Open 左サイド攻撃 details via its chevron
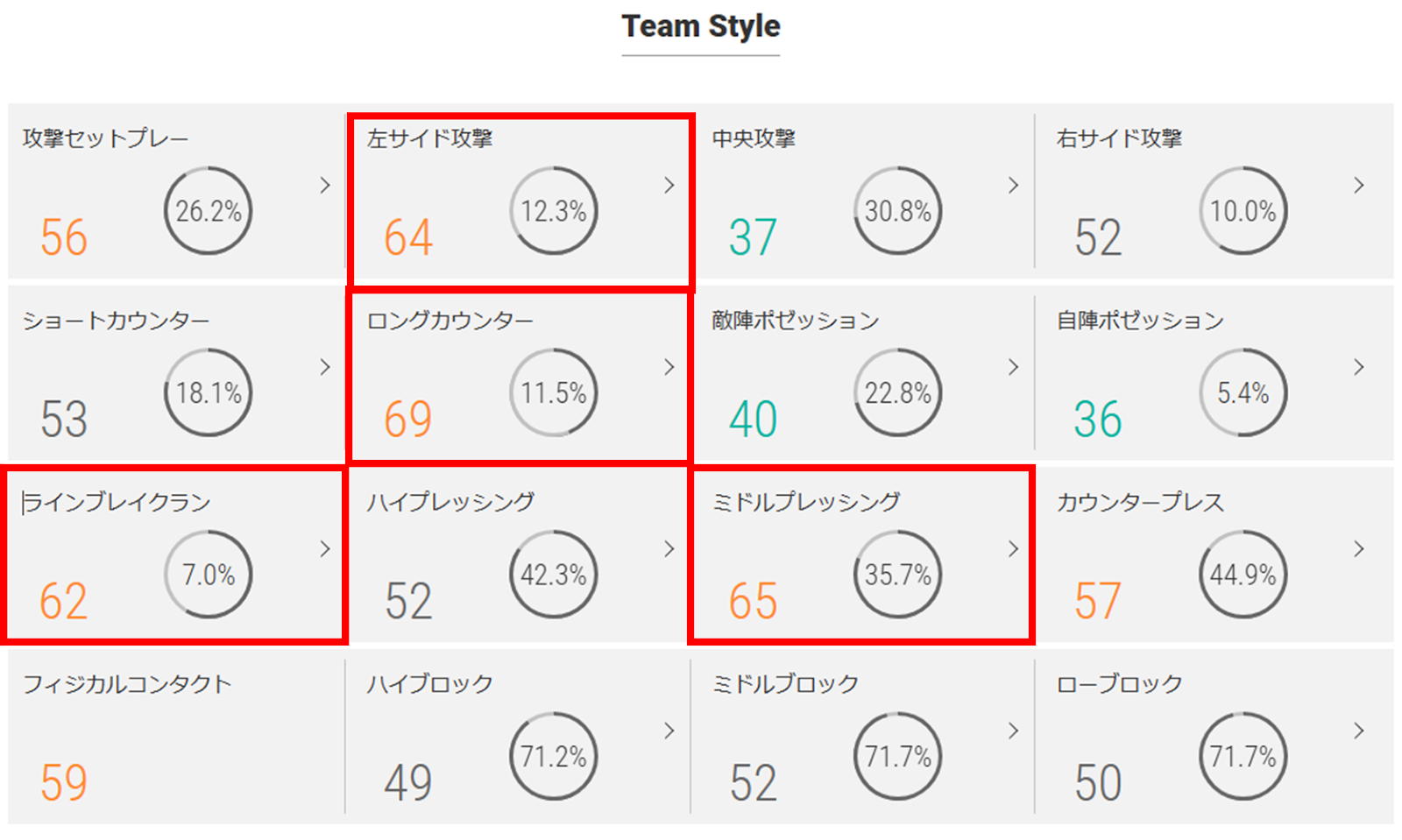Viewport: 1402px width, 840px height. click(x=669, y=186)
